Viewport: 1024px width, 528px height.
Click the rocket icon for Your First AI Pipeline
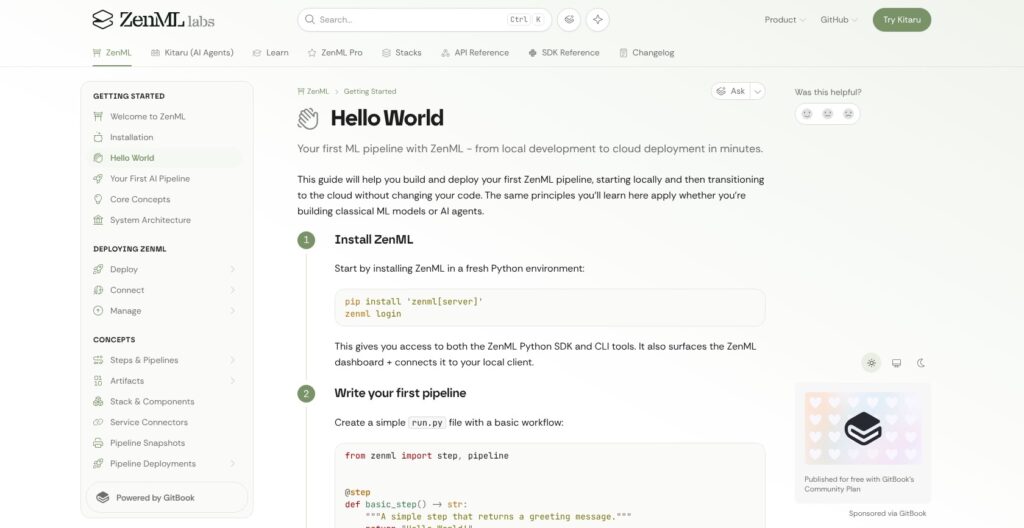98,178
